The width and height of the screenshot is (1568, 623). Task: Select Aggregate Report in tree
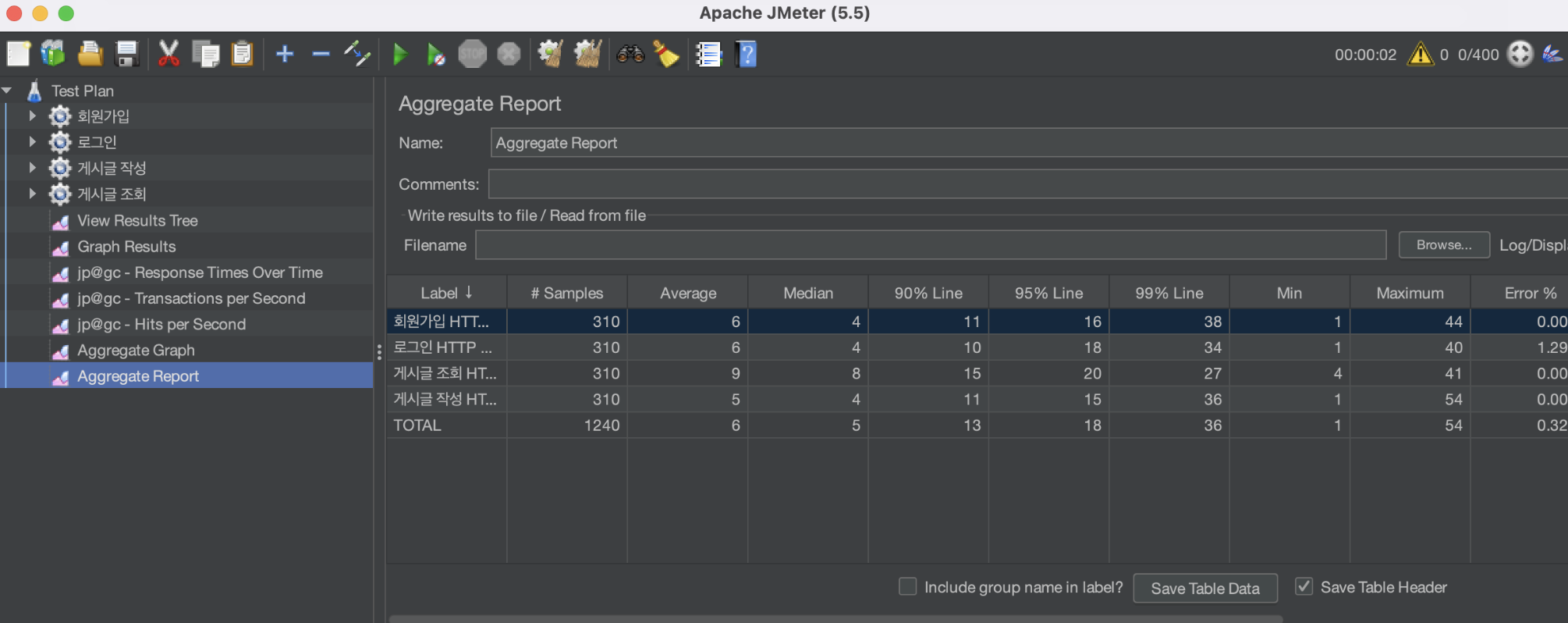138,376
